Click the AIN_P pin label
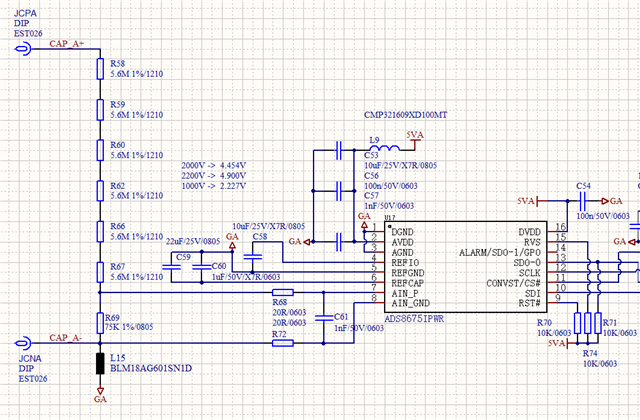 click(x=404, y=293)
